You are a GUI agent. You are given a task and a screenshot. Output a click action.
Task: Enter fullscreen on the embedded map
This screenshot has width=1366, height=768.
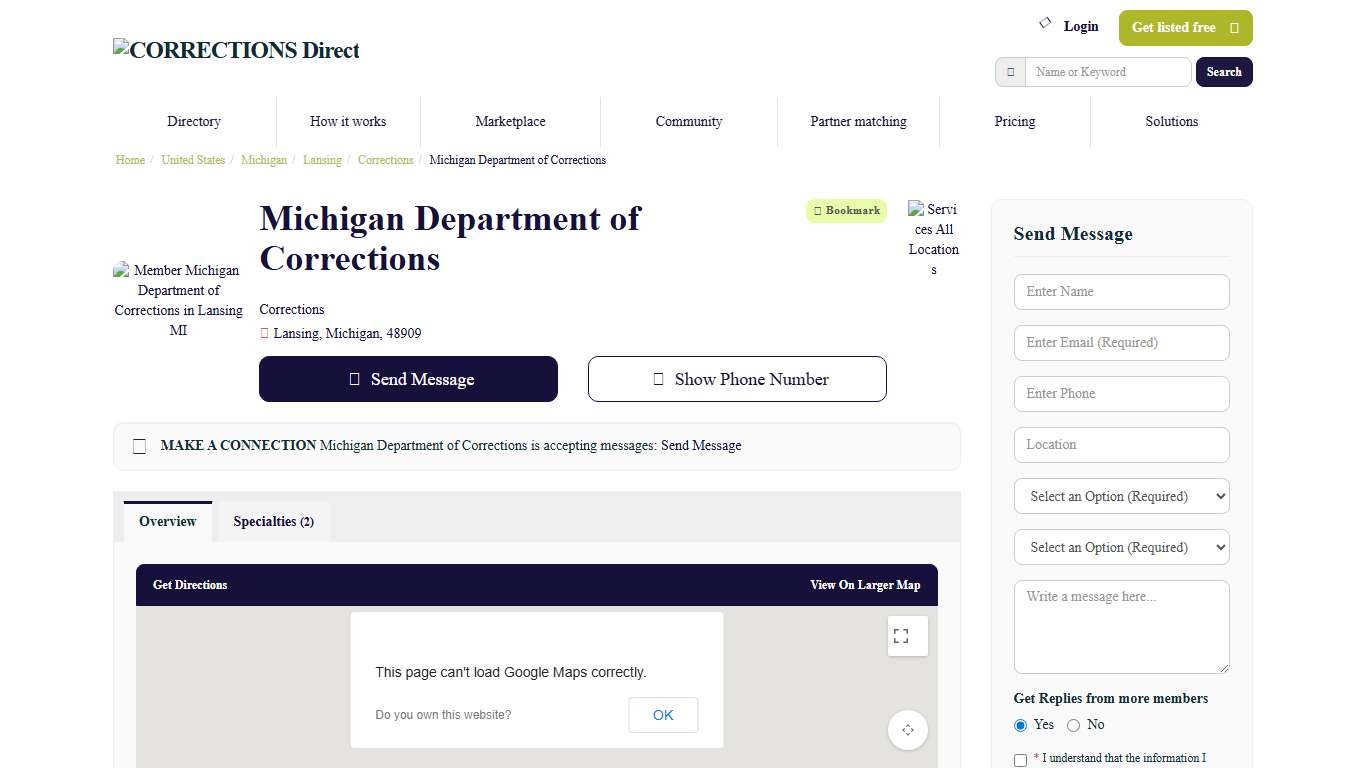pyautogui.click(x=907, y=636)
